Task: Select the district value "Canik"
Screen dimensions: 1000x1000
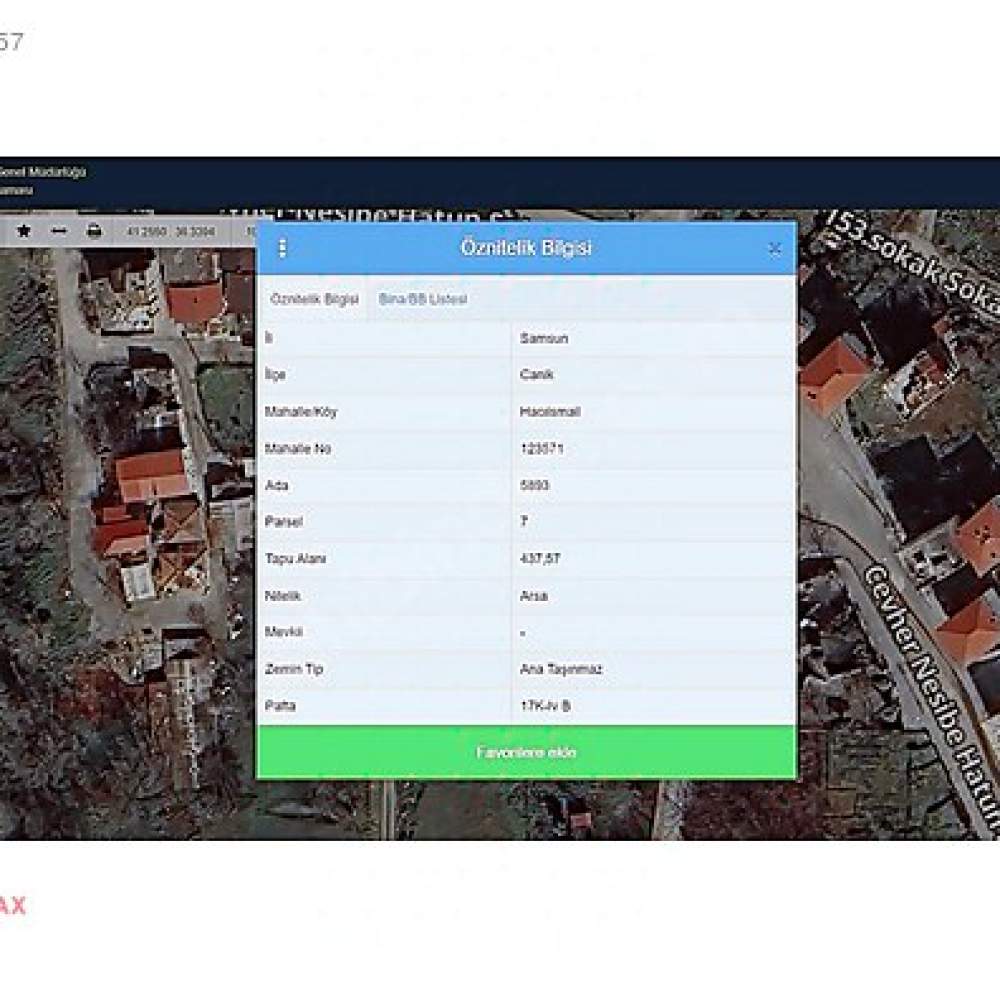Action: (x=536, y=374)
